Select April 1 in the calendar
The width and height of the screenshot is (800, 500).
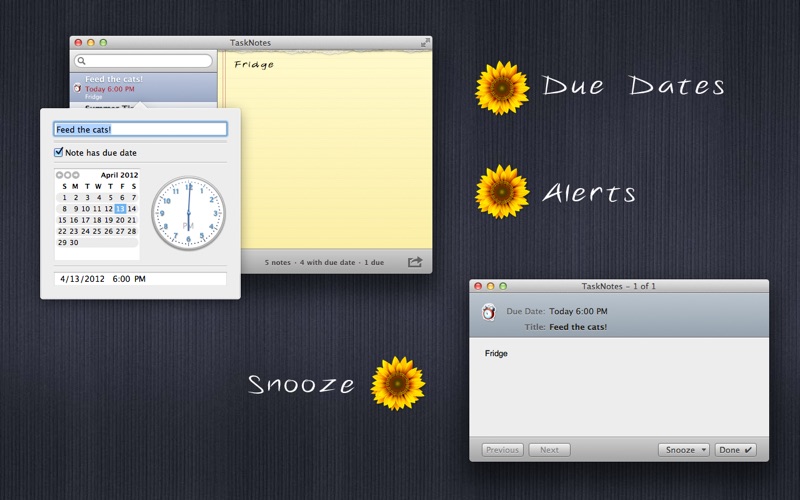(64, 197)
